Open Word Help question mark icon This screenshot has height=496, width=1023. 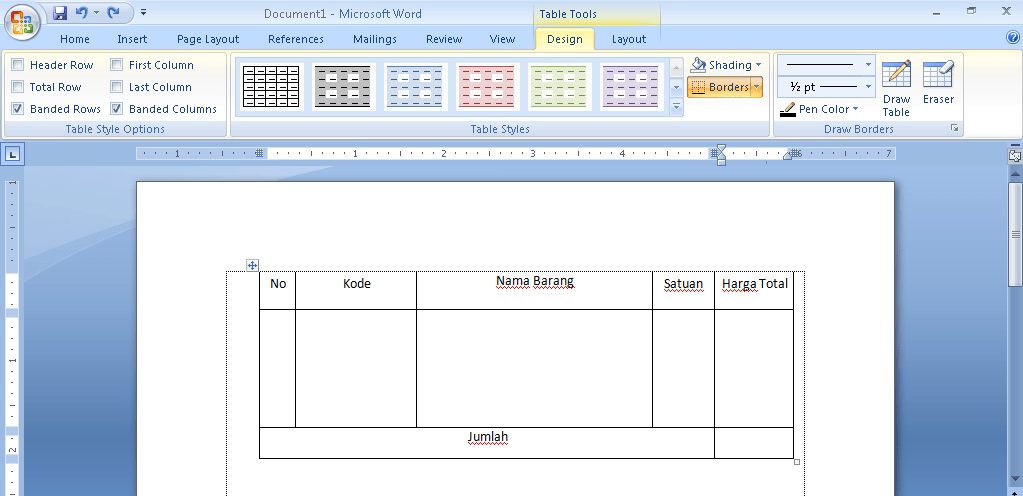pyautogui.click(x=1013, y=38)
